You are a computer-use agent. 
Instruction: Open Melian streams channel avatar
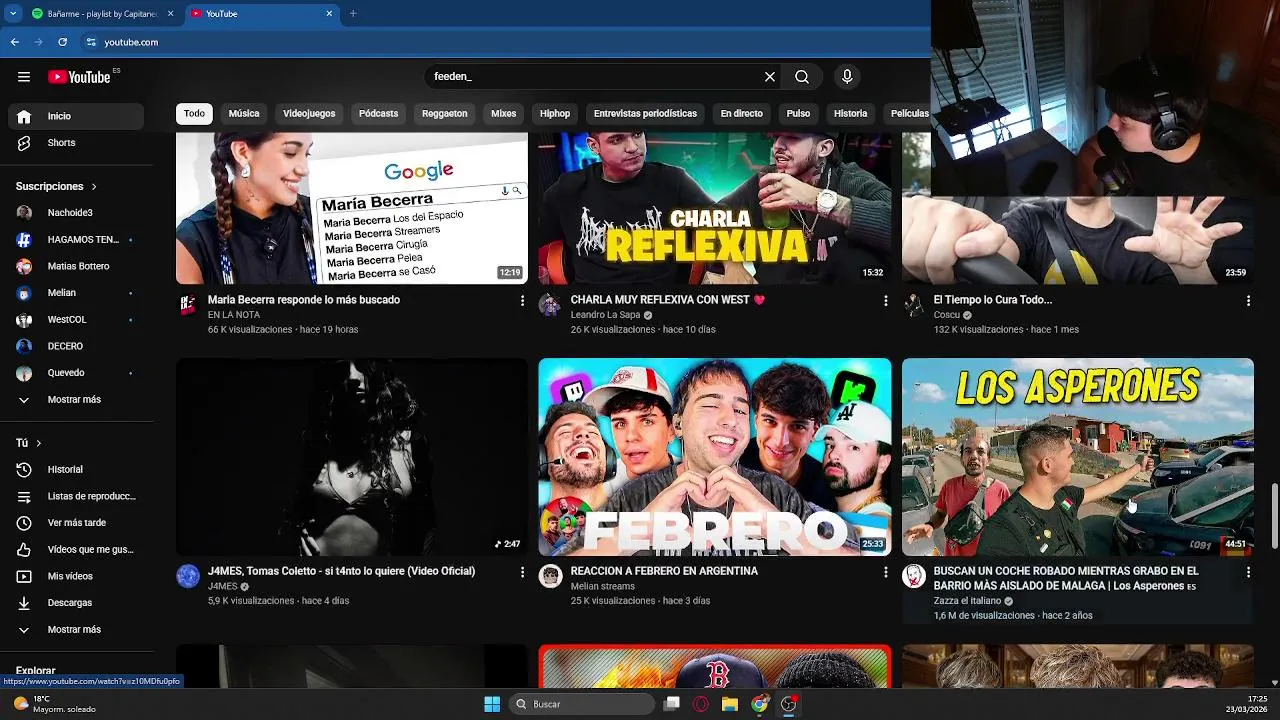(x=550, y=576)
